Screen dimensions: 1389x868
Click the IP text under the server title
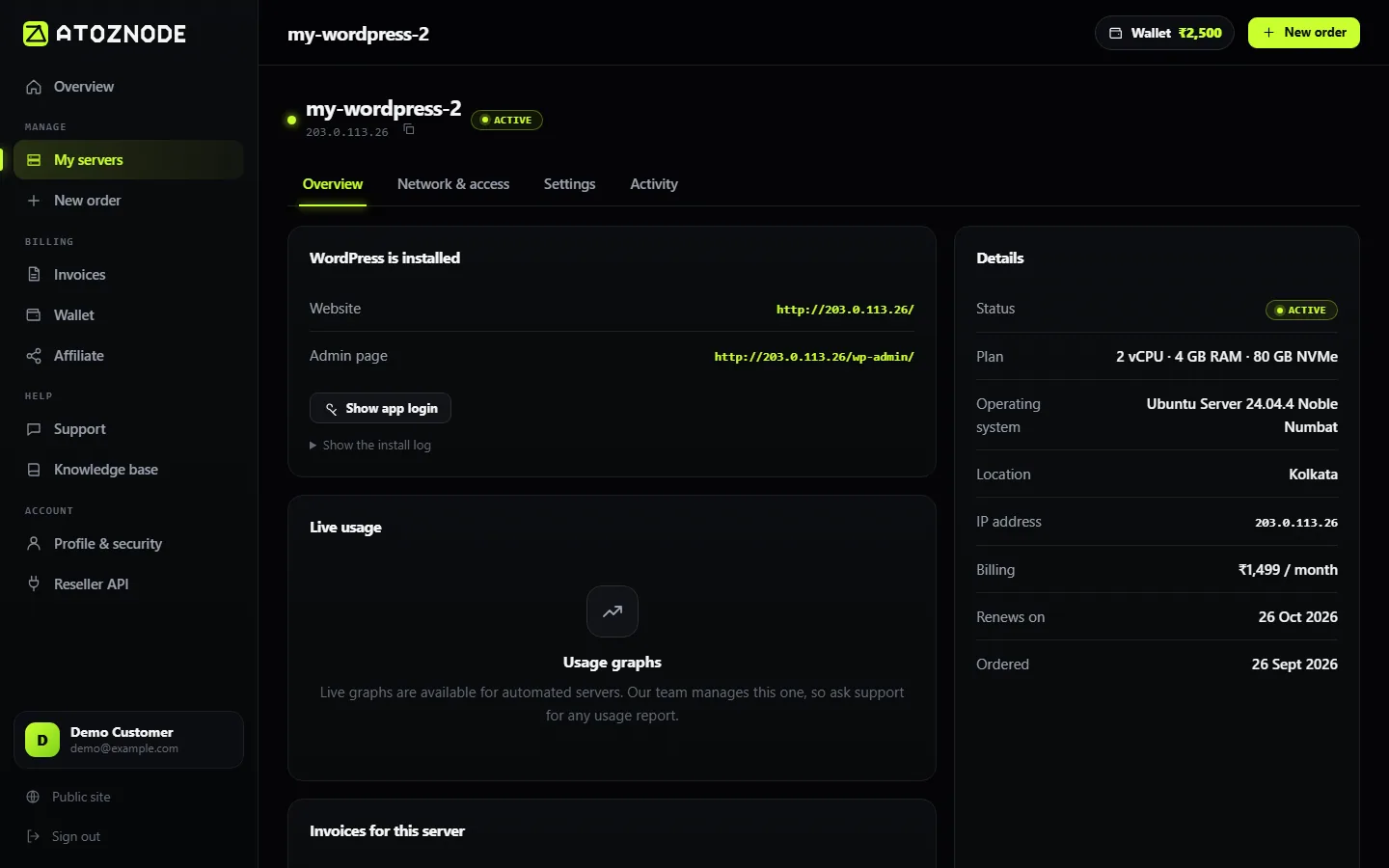pyautogui.click(x=347, y=132)
